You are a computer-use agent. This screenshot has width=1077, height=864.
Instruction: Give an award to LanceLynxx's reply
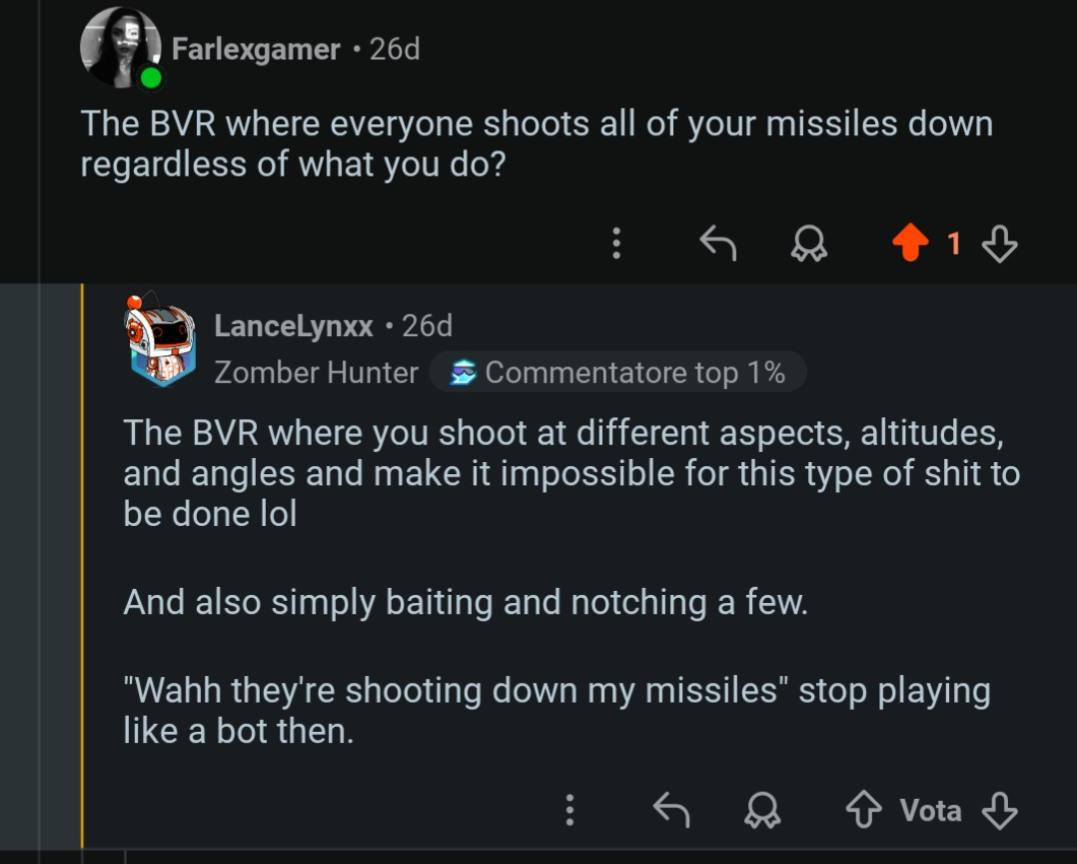(763, 810)
